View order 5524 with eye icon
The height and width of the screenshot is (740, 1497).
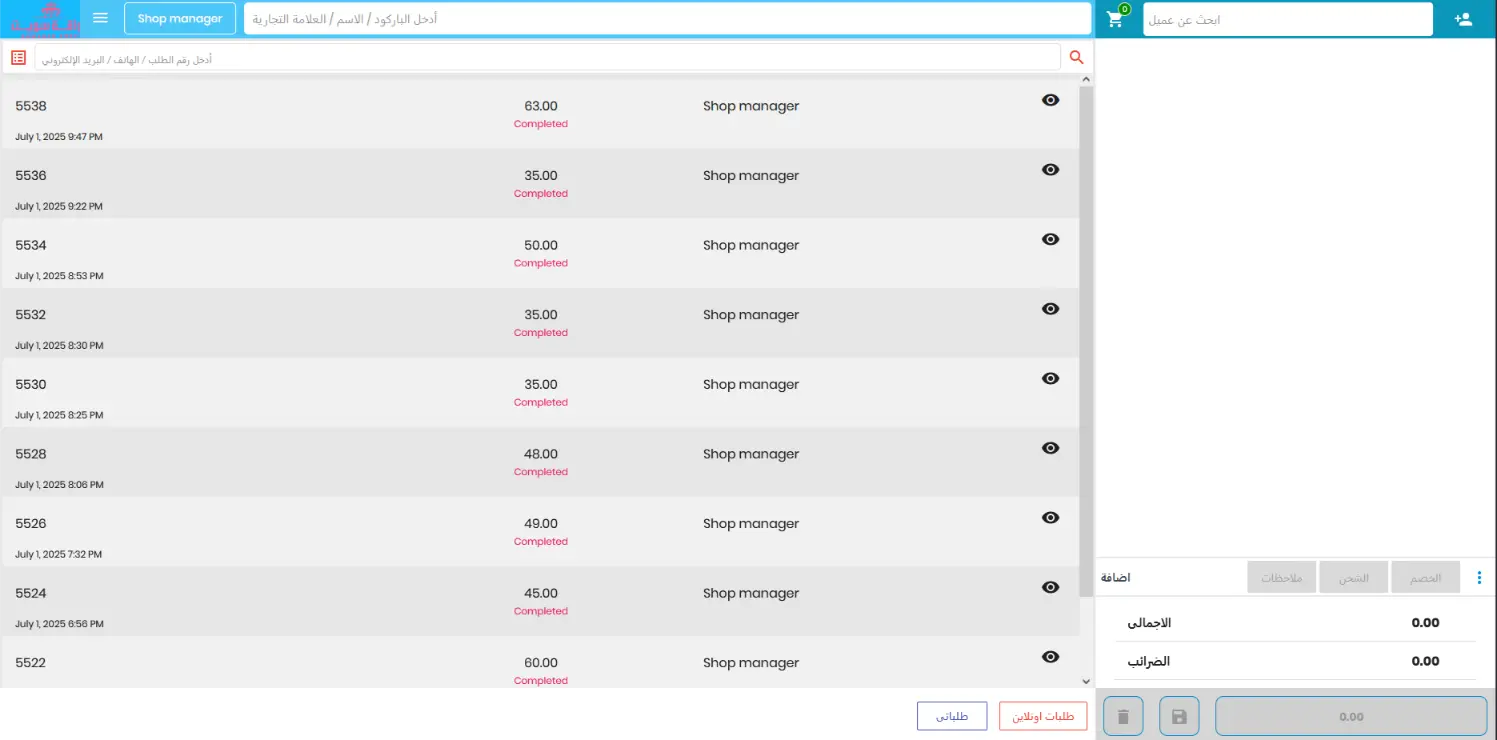pos(1050,587)
